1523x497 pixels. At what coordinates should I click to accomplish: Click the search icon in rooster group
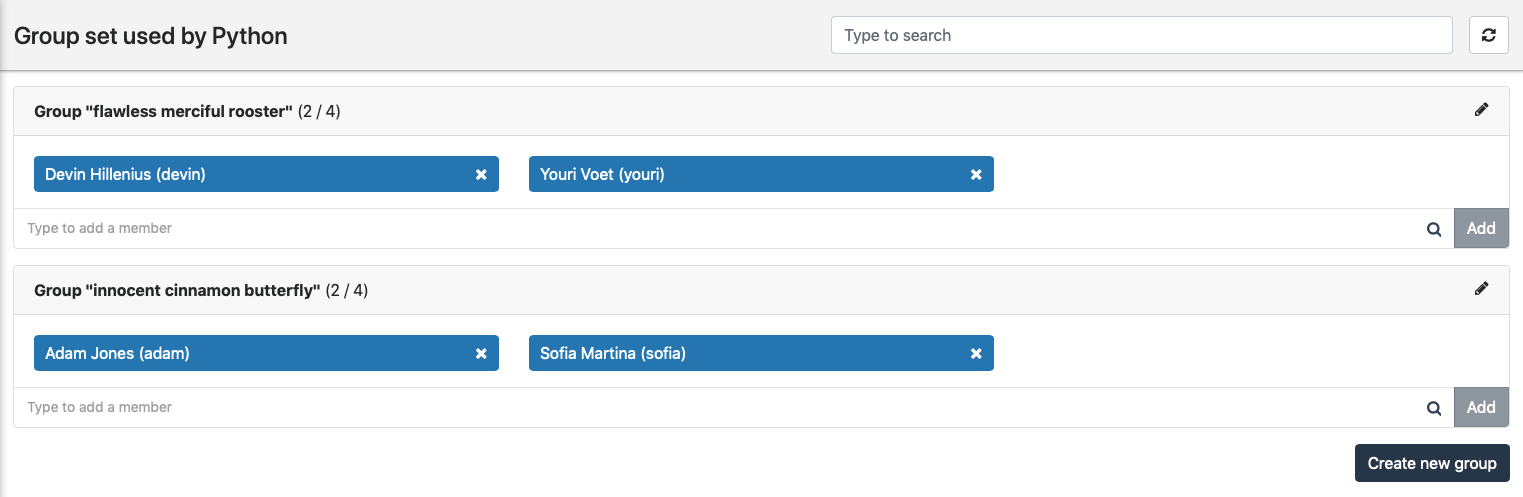(1434, 229)
